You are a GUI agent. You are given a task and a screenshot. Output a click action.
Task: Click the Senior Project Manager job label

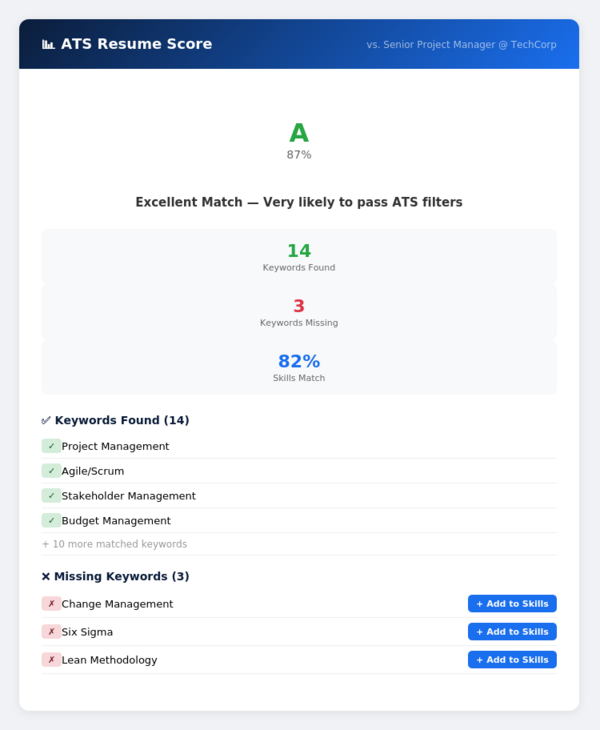click(461, 45)
